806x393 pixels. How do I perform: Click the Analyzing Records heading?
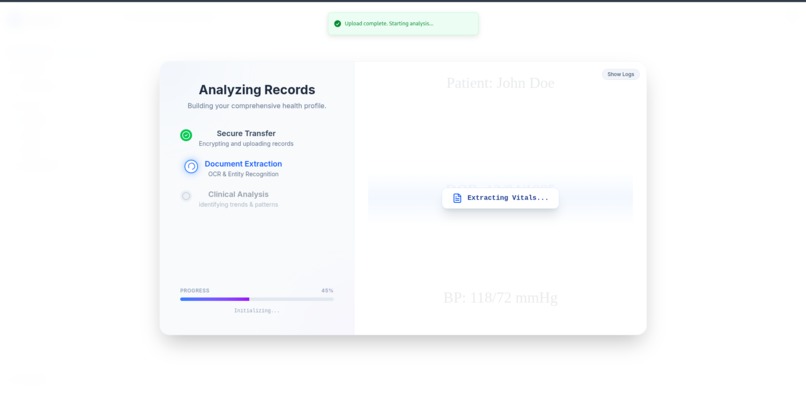(257, 89)
